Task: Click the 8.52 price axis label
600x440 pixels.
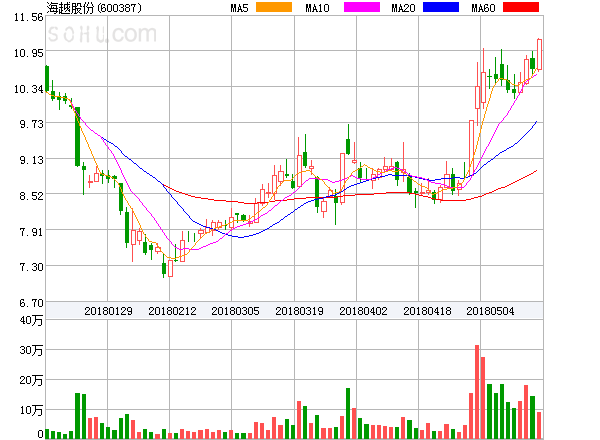Action: (x=31, y=196)
